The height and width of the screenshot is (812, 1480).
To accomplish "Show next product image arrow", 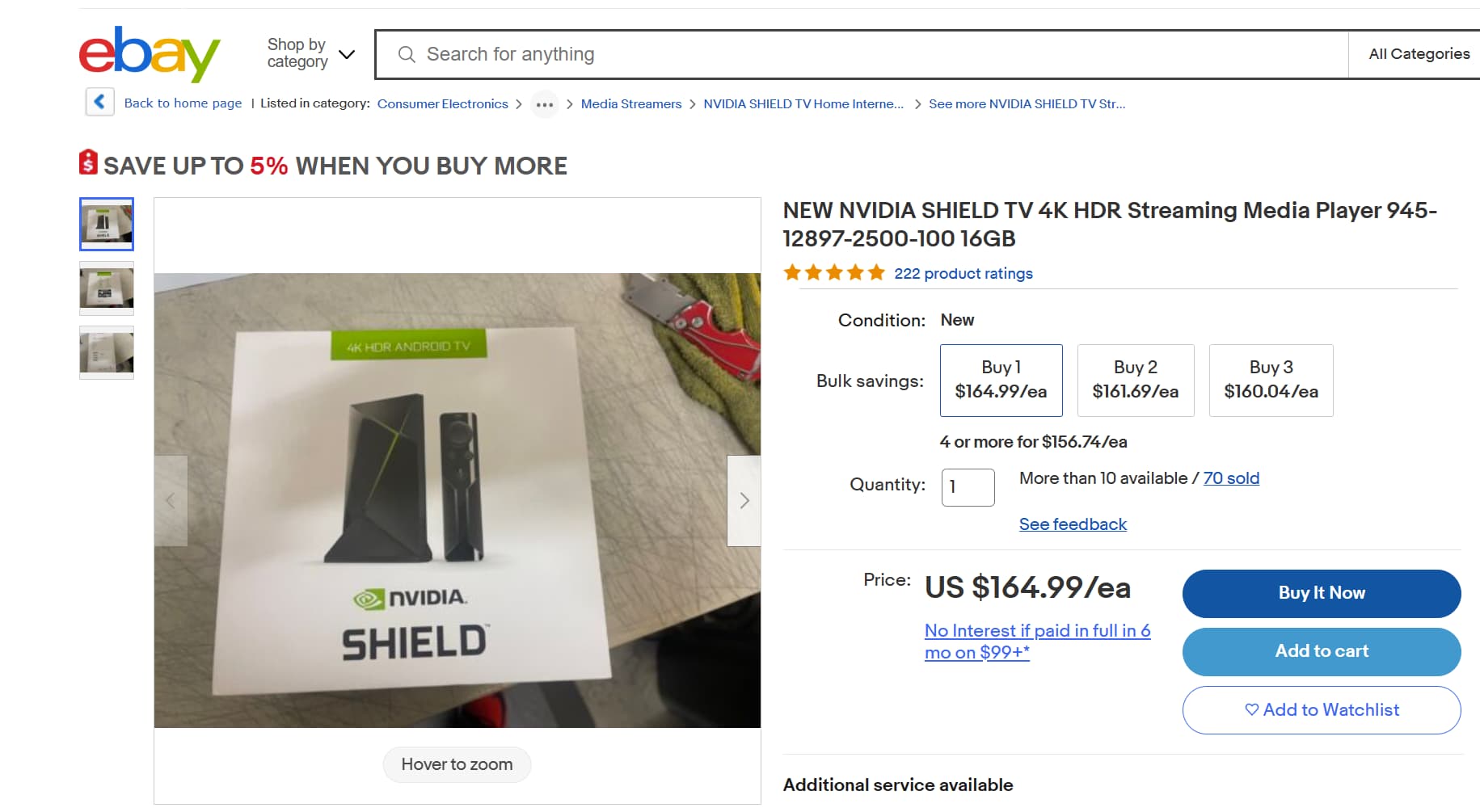I will coord(744,501).
